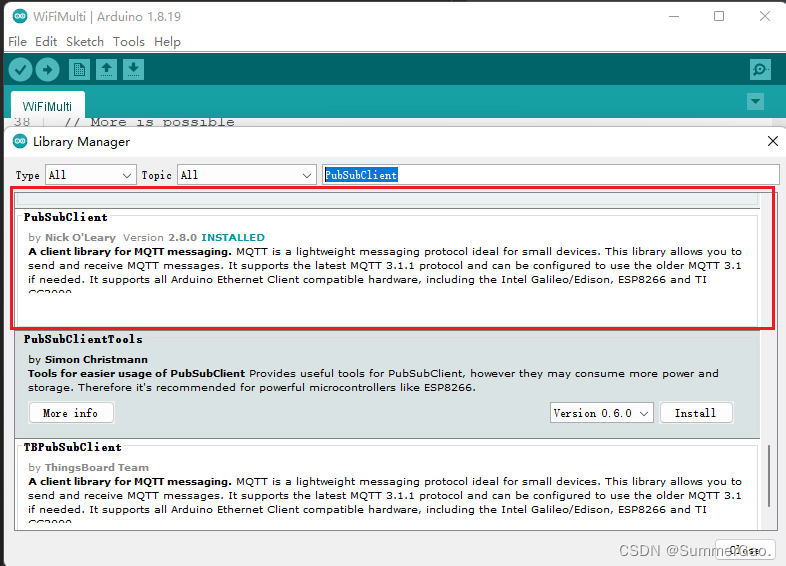Select the WiFiMulti sketch tab

(x=48, y=106)
